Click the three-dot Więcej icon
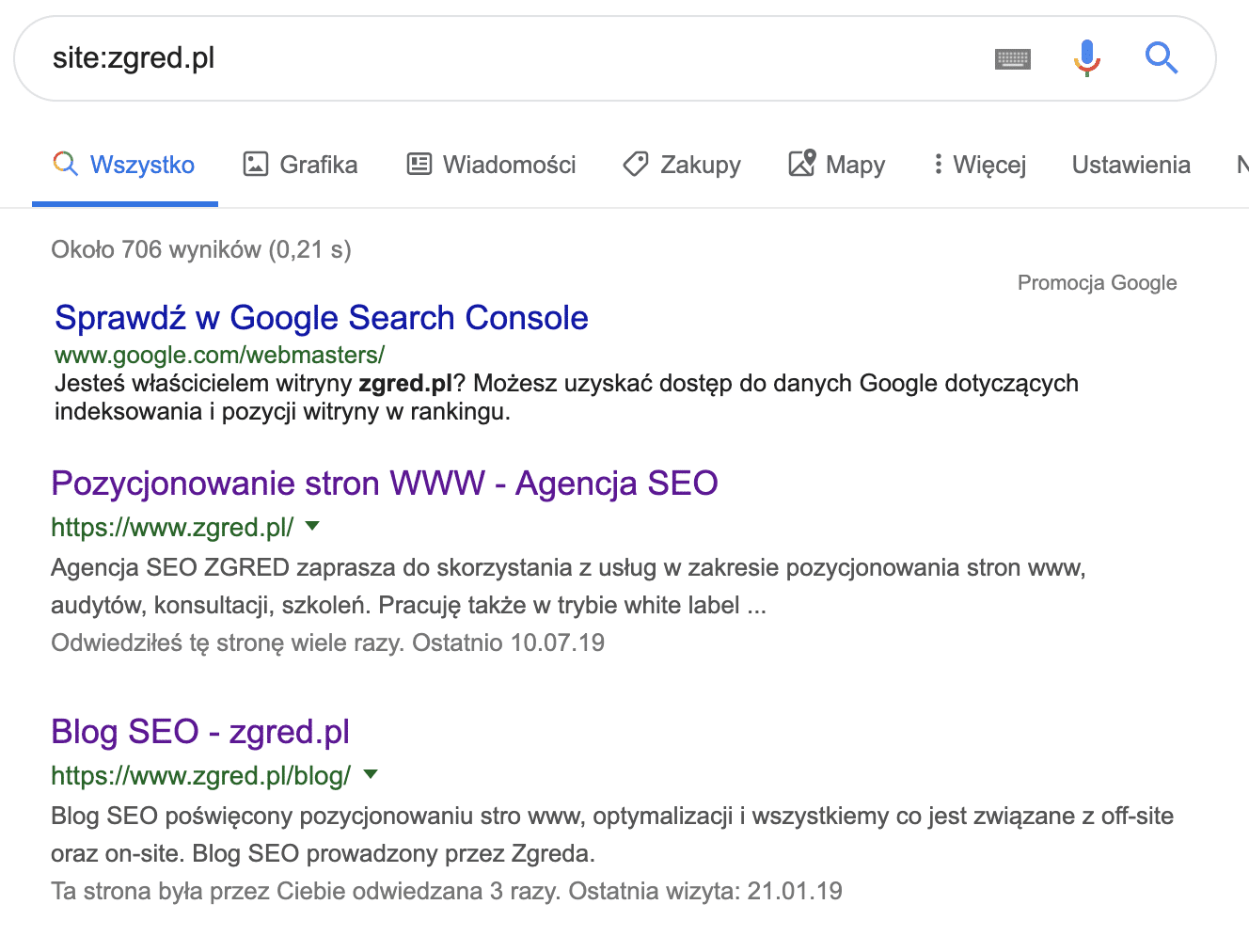The width and height of the screenshot is (1249, 952). coord(938,165)
